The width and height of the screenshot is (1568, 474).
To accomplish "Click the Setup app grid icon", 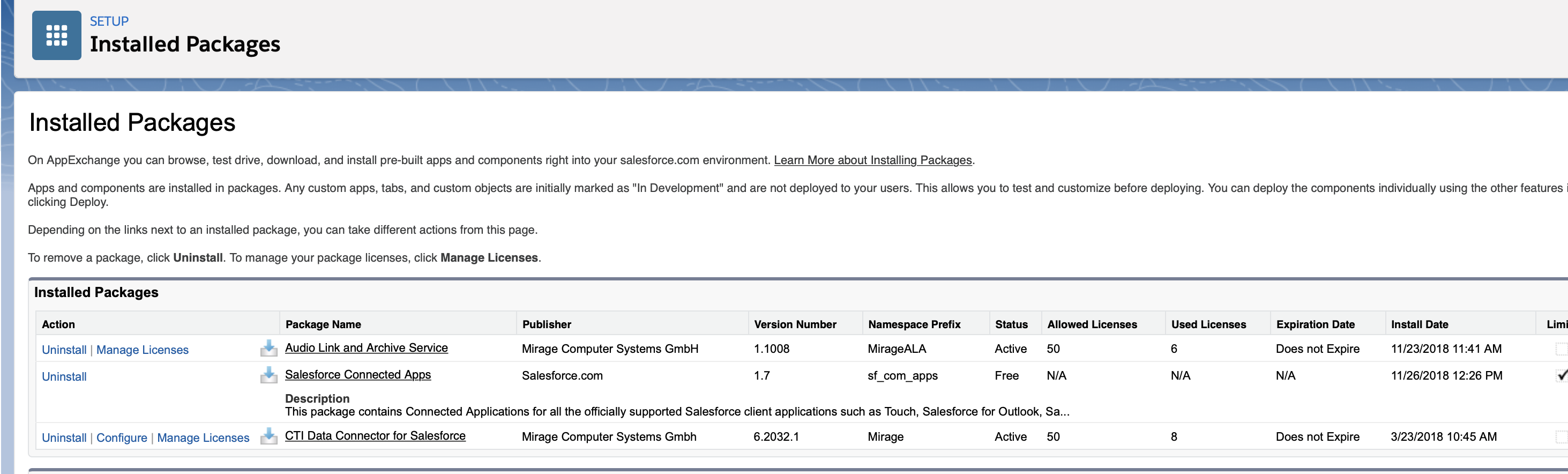I will 57,35.
